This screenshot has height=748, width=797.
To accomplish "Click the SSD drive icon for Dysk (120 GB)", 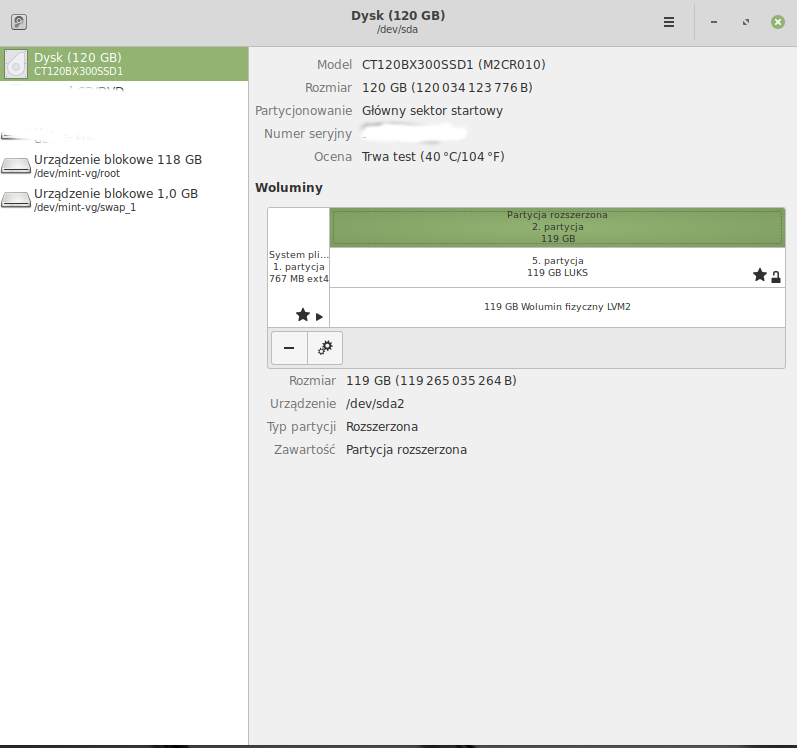I will [x=16, y=64].
